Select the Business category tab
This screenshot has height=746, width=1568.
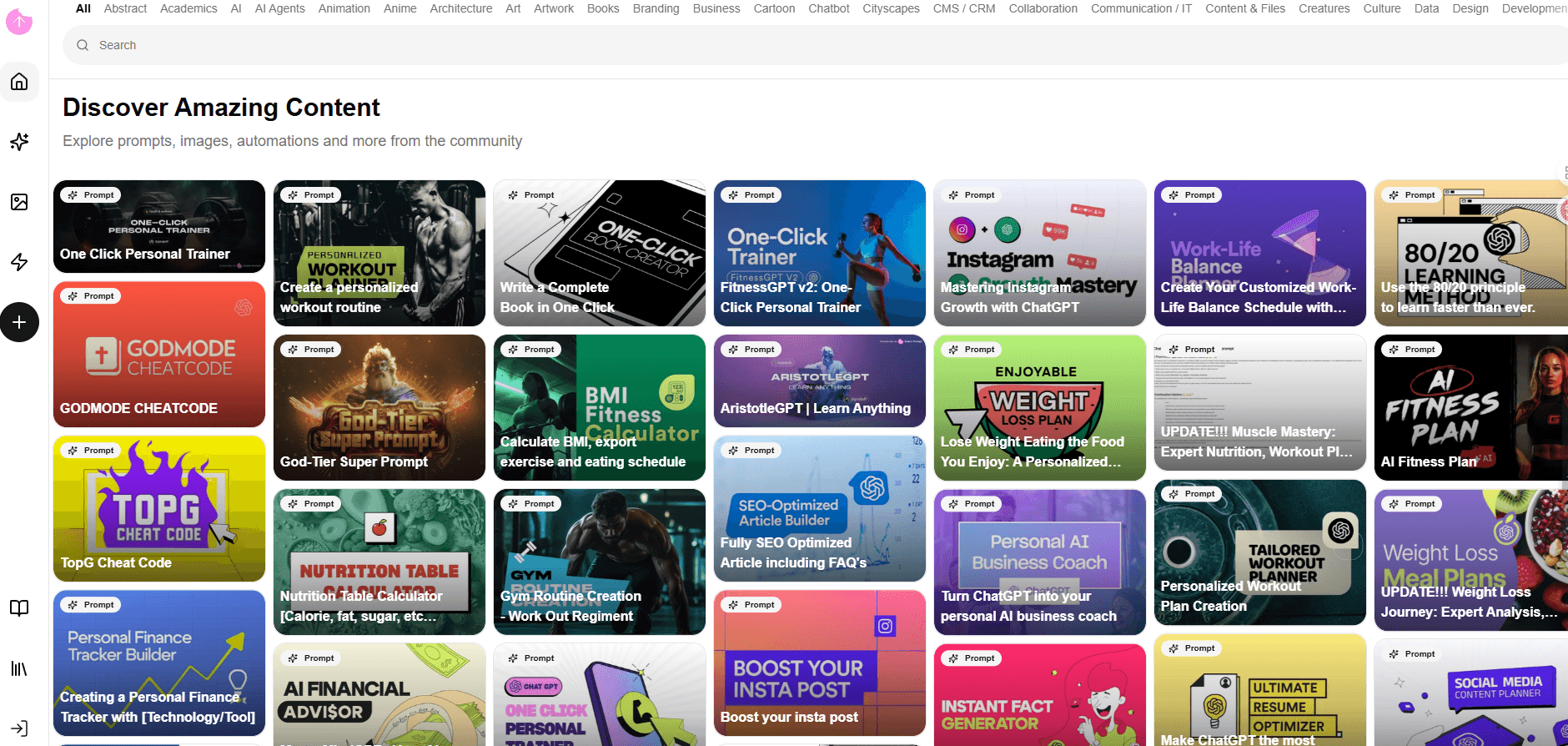(716, 8)
